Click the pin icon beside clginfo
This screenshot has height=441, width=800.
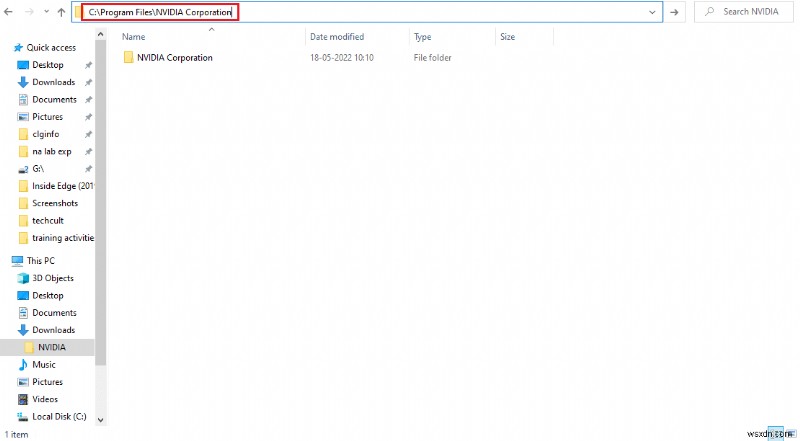pyautogui.click(x=88, y=135)
